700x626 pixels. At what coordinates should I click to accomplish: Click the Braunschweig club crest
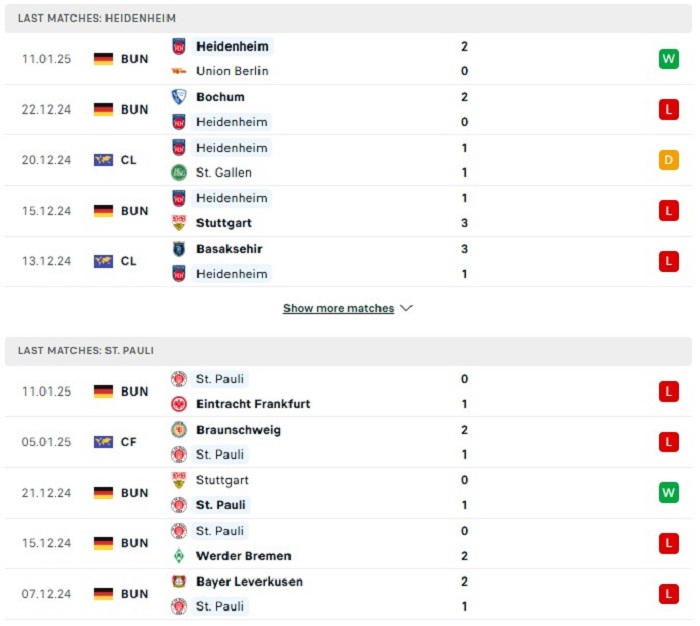point(179,430)
